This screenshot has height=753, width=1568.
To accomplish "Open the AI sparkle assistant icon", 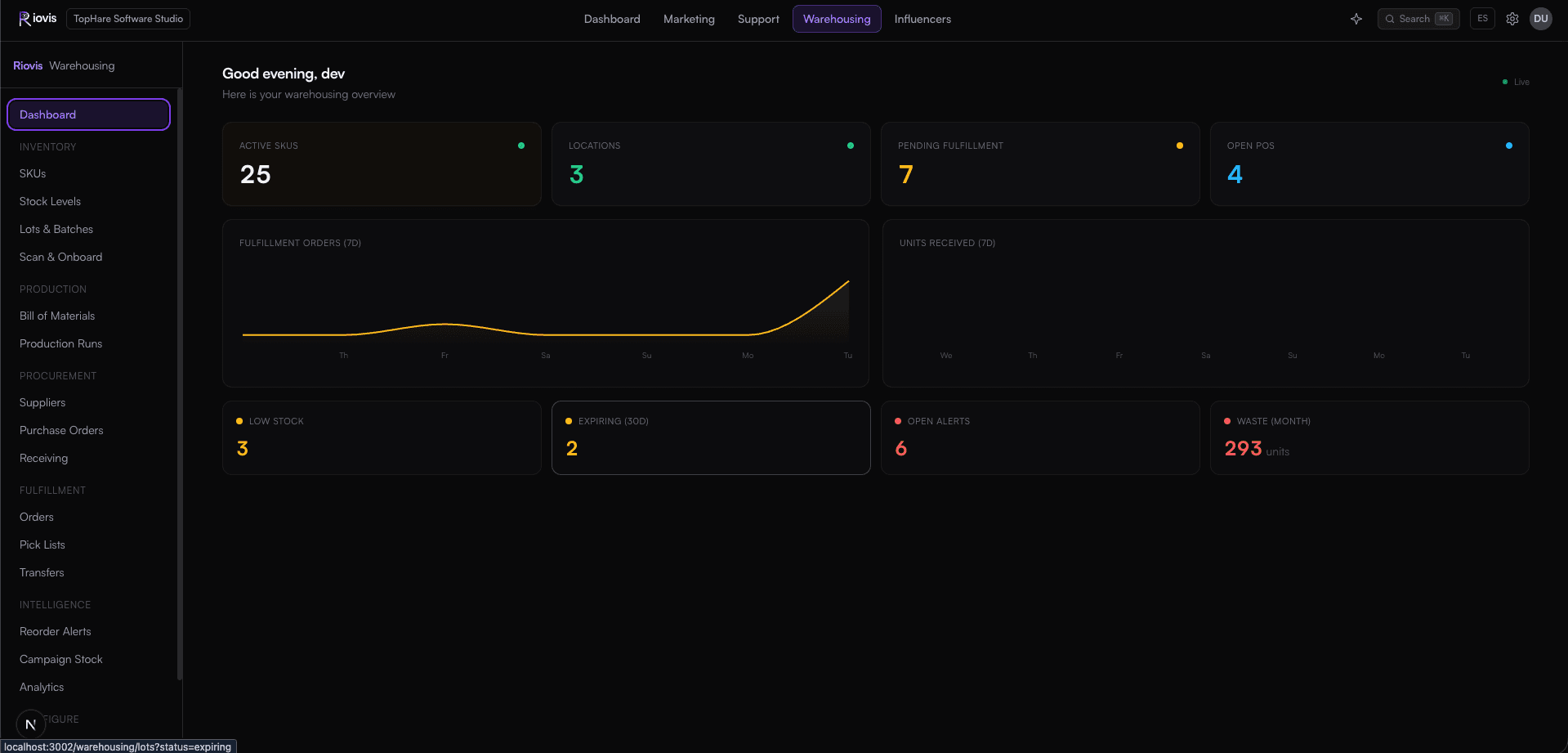I will coord(1356,19).
